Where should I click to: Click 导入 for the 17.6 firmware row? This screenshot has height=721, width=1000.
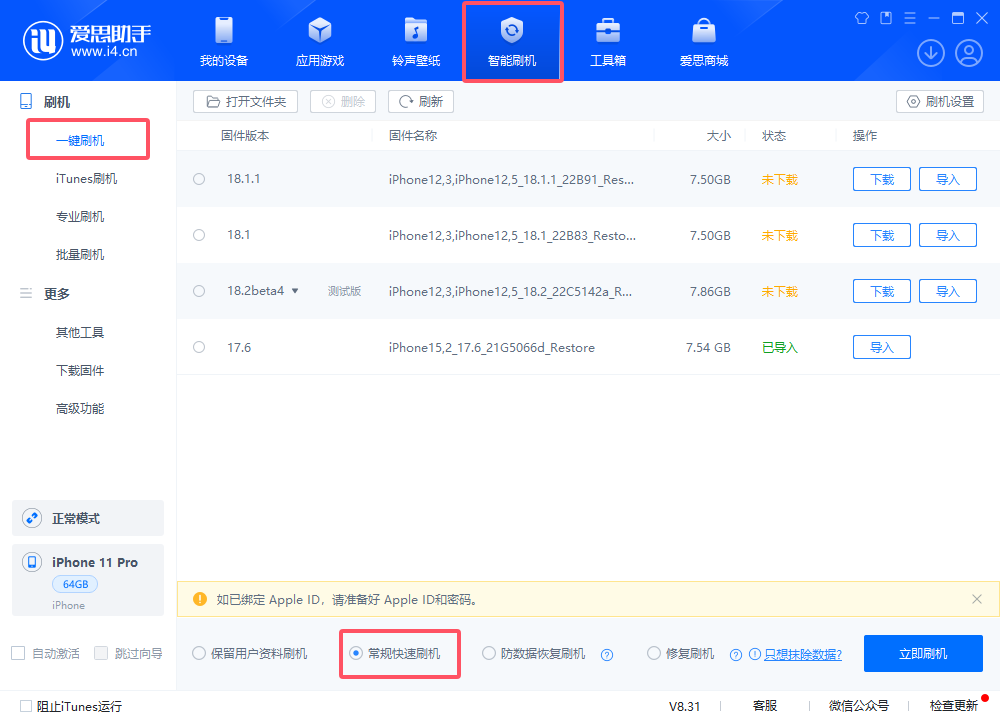coord(881,347)
